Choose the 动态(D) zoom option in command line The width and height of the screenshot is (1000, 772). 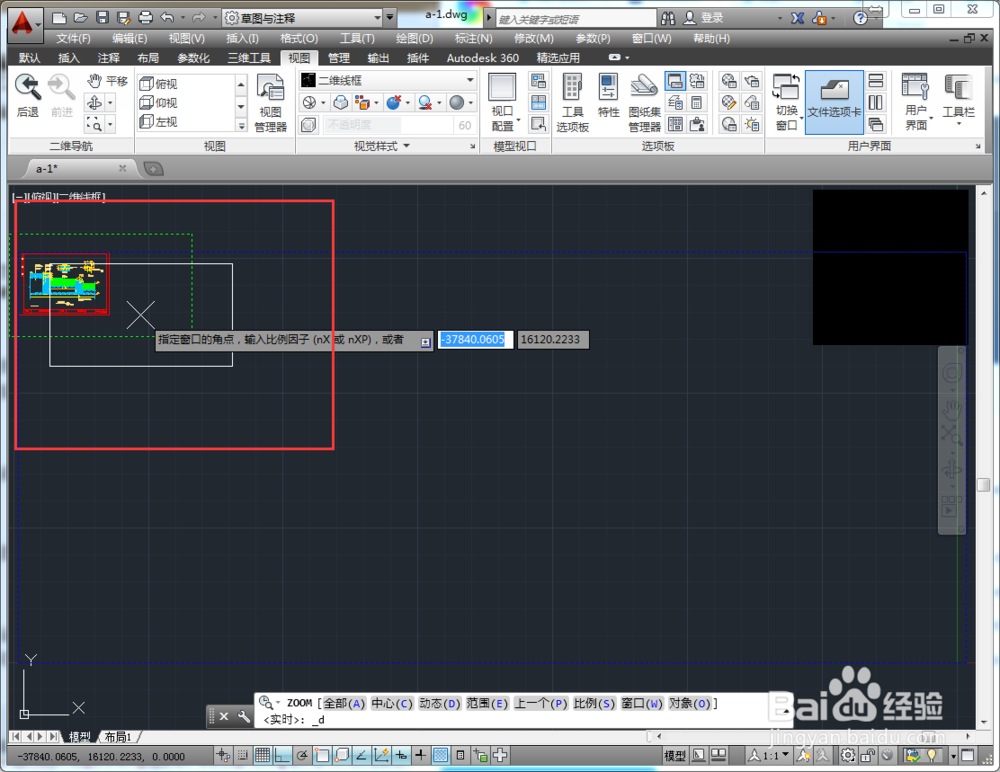pos(440,703)
